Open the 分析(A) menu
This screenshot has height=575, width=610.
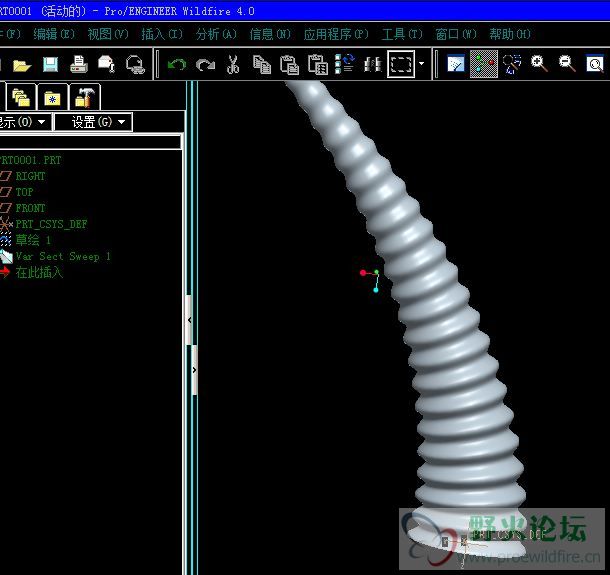(216, 34)
